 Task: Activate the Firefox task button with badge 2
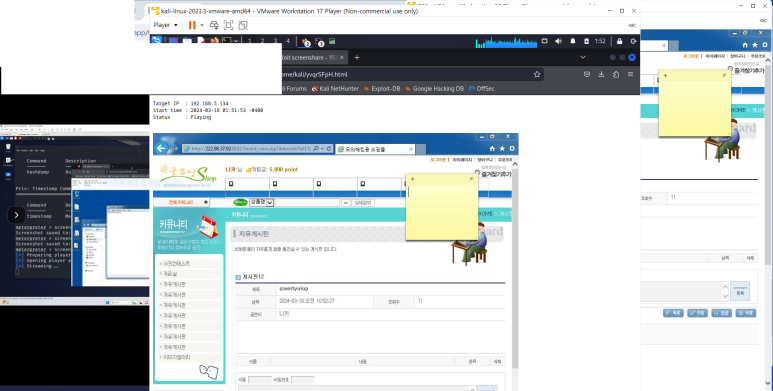tap(306, 42)
